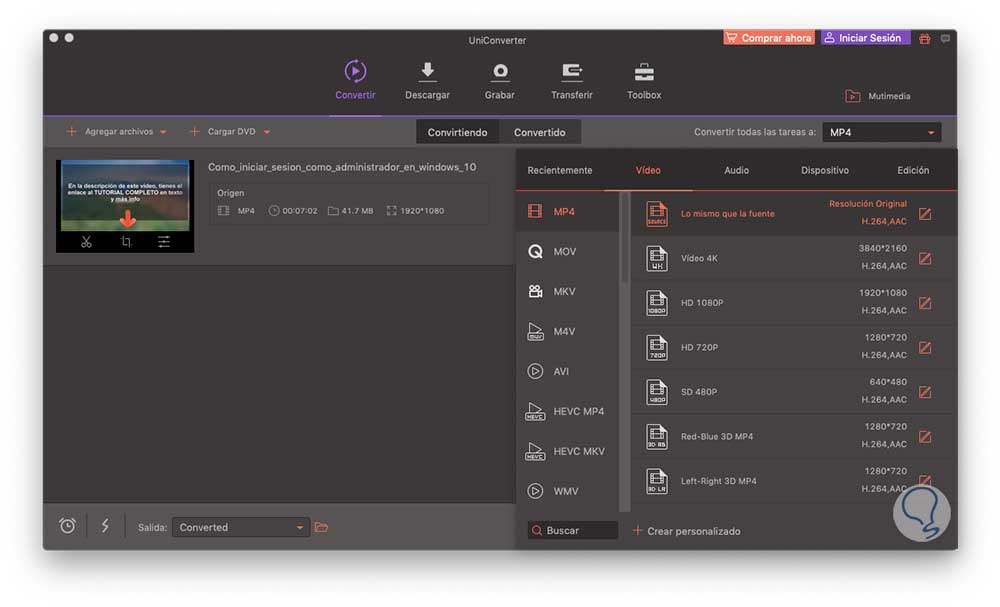Edit the Red-Blue 3D MP4 preset
The height and width of the screenshot is (607, 1000).
click(x=925, y=437)
